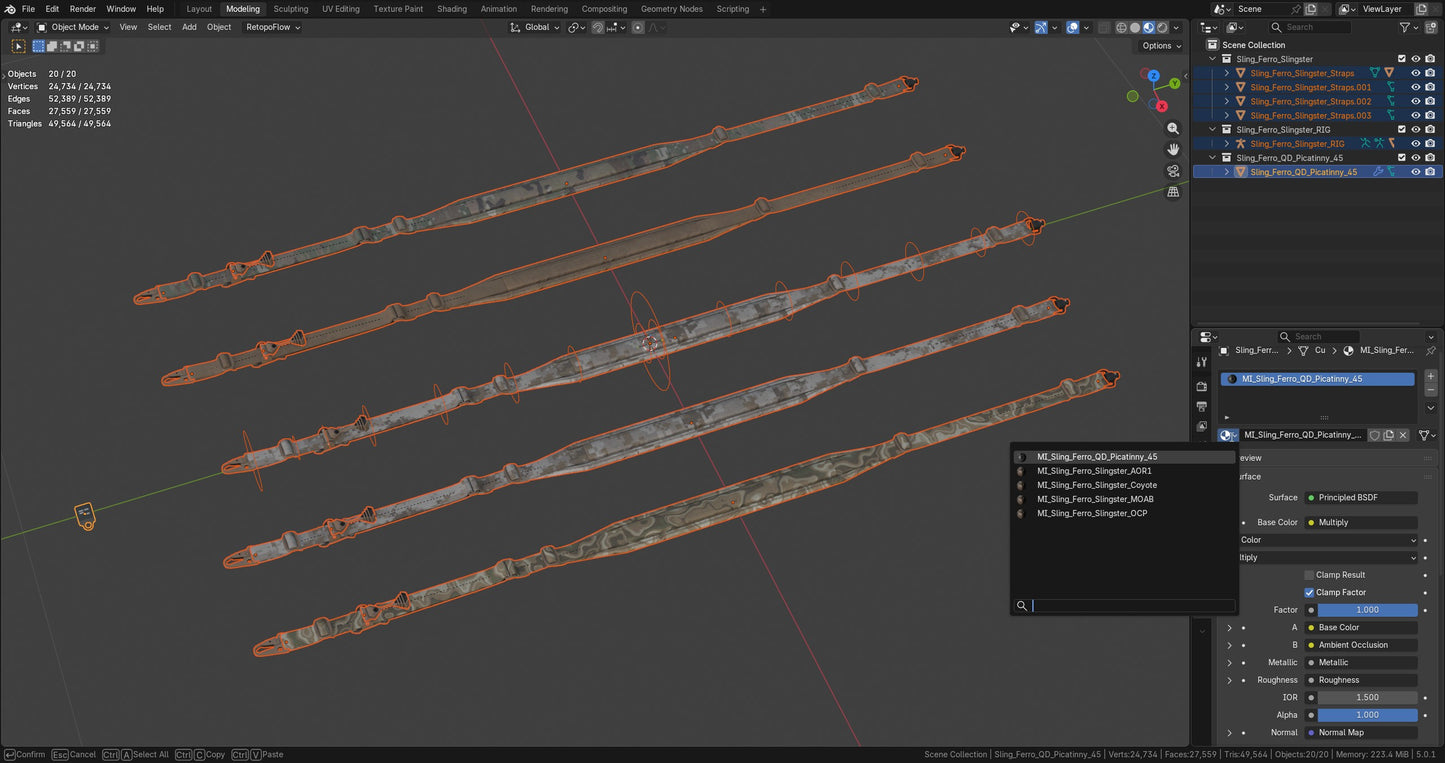Select MI_Sling_Ferro_Slingster_AOR1 from the material list
The image size is (1445, 763).
click(x=1123, y=471)
